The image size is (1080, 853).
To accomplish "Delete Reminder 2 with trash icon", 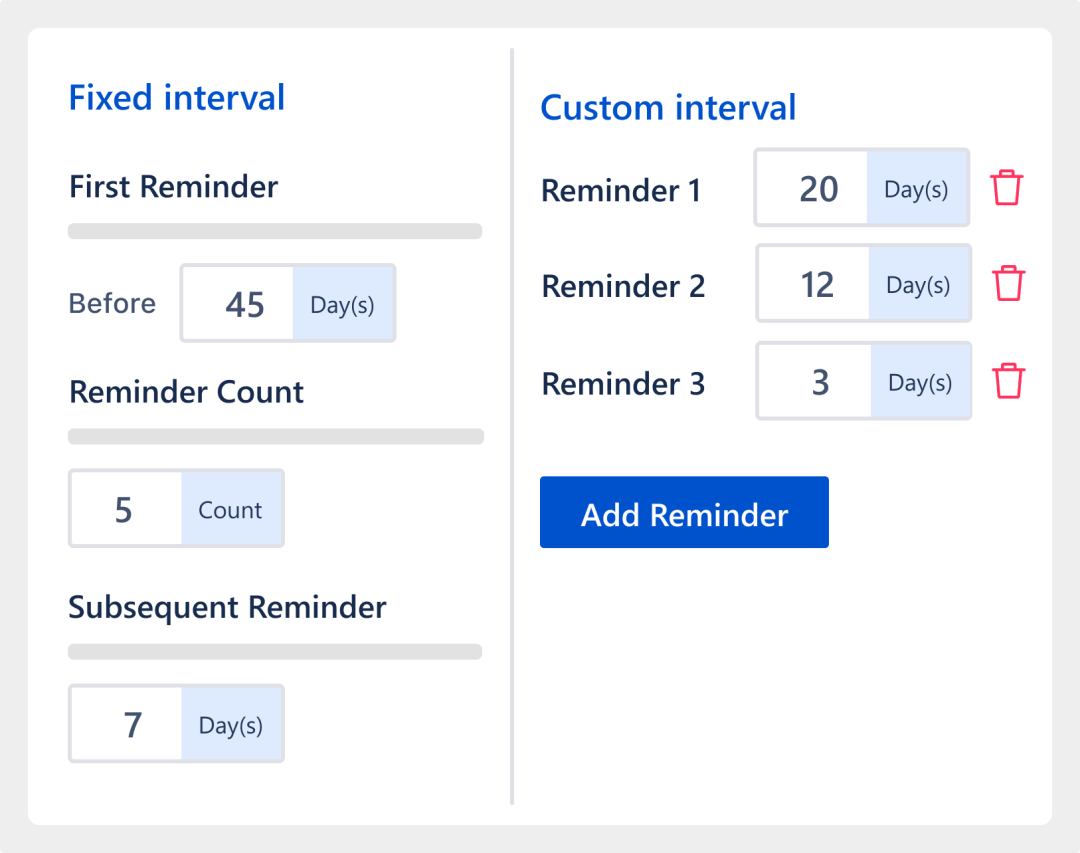I will 1008,284.
